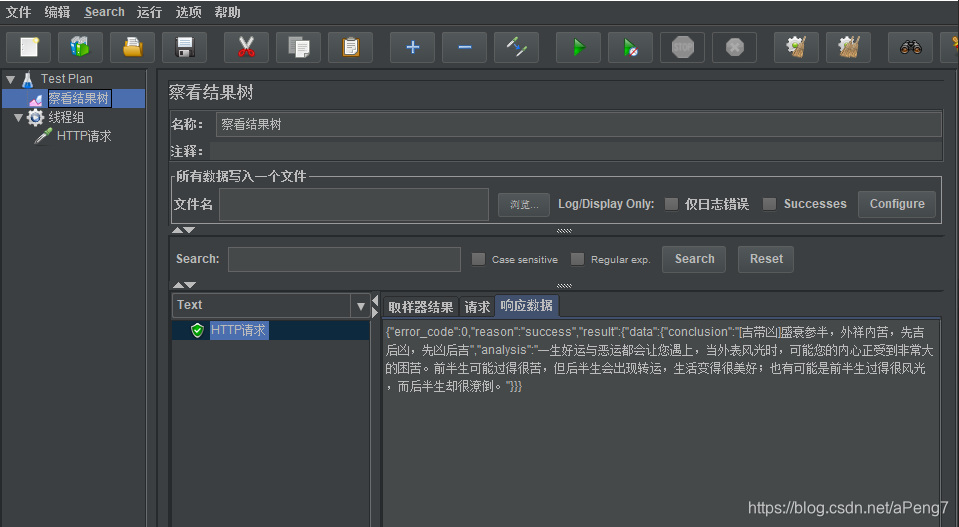Select 线程组 in the test plan tree
Image resolution: width=959 pixels, height=527 pixels.
[66, 117]
